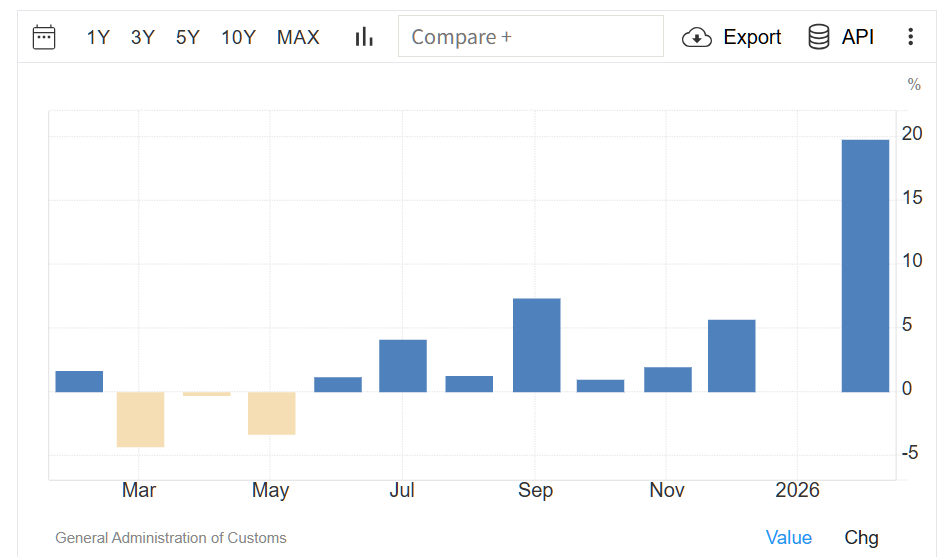
Task: Click the blue September bar
Action: pos(536,345)
